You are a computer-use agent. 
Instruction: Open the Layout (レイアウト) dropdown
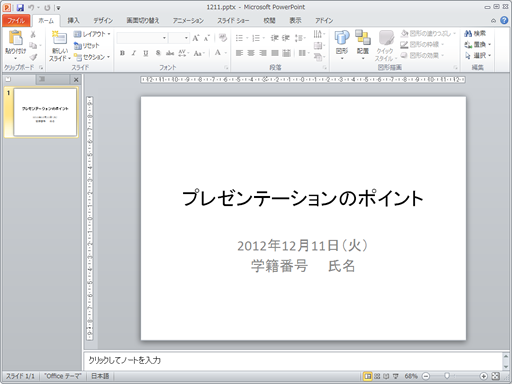tap(92, 34)
